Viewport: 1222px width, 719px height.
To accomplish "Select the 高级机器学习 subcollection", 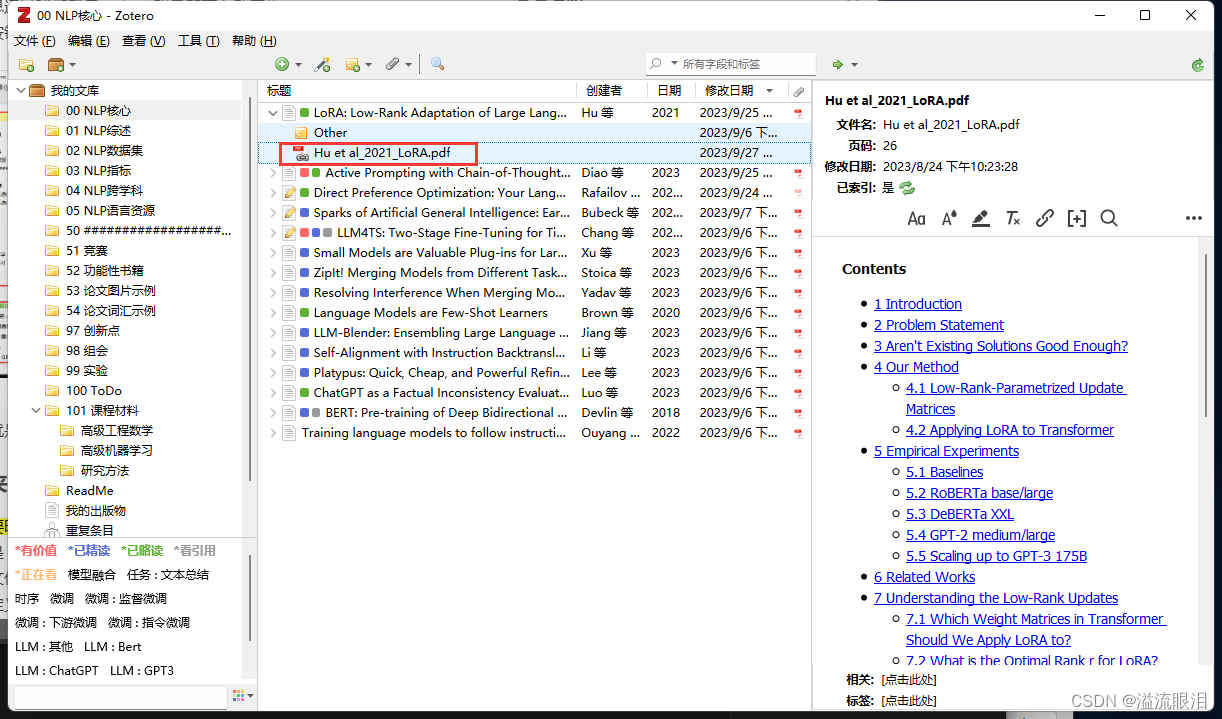I will click(x=117, y=451).
